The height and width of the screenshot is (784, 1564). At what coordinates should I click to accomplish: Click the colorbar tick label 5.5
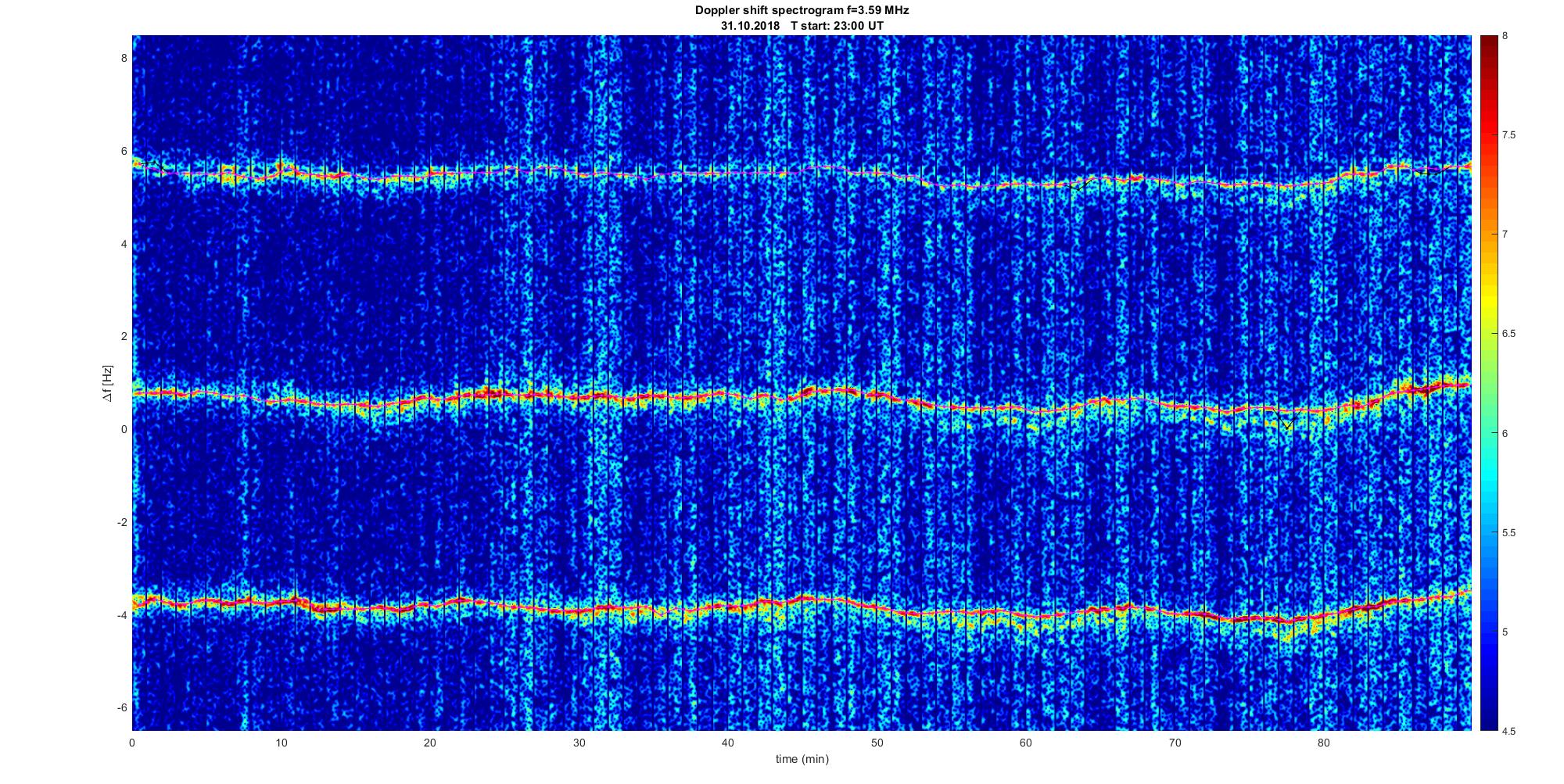click(x=1508, y=532)
